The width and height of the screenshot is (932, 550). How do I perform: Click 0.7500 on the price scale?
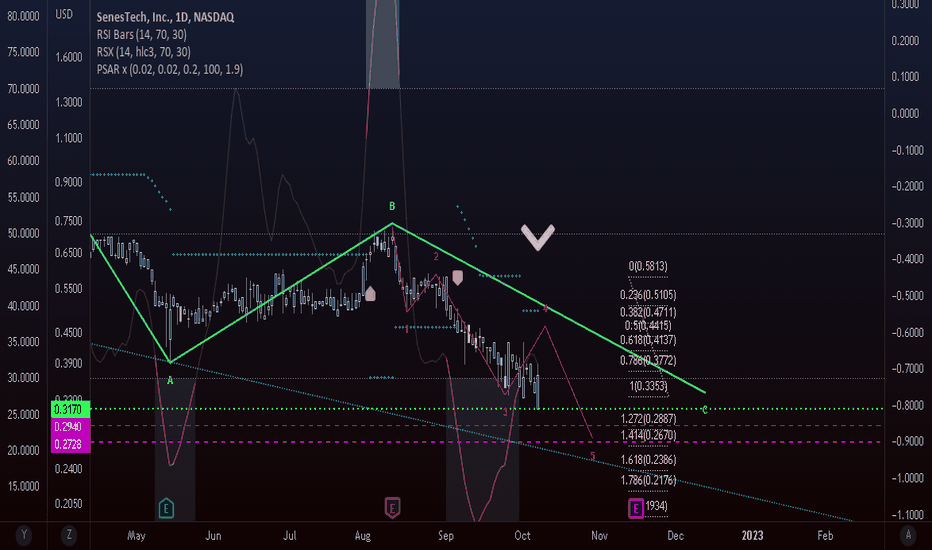coord(68,221)
